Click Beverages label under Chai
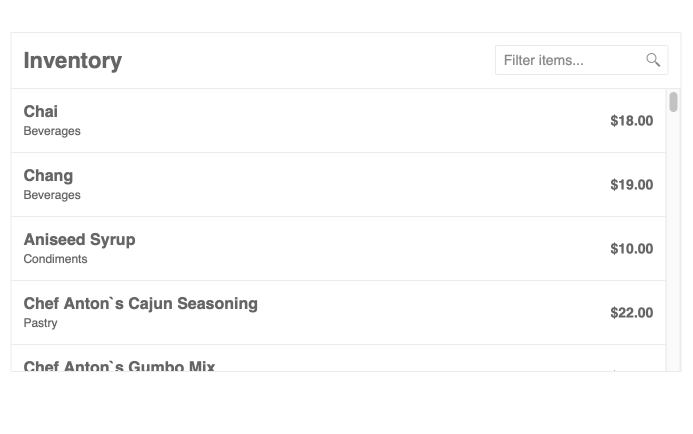 tap(52, 131)
